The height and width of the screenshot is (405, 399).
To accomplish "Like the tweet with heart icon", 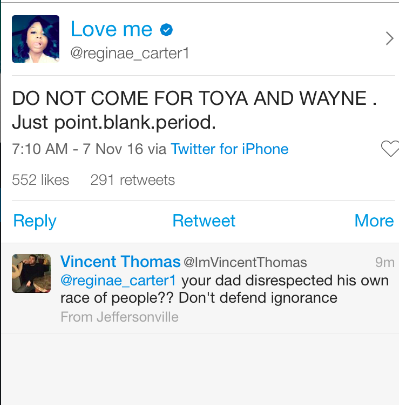I will (x=390, y=149).
